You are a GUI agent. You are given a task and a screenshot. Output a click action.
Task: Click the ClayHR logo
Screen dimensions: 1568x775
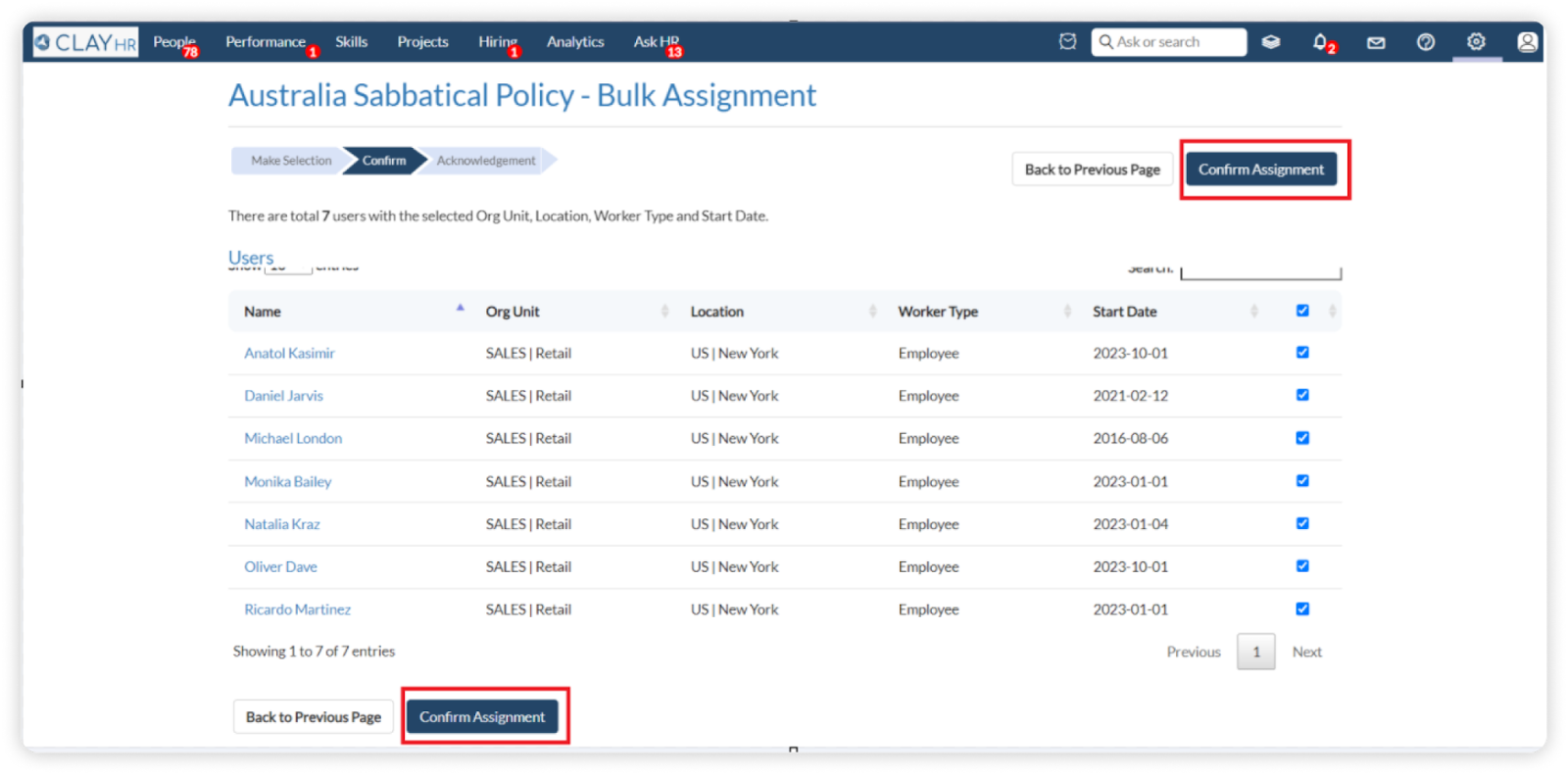point(85,42)
